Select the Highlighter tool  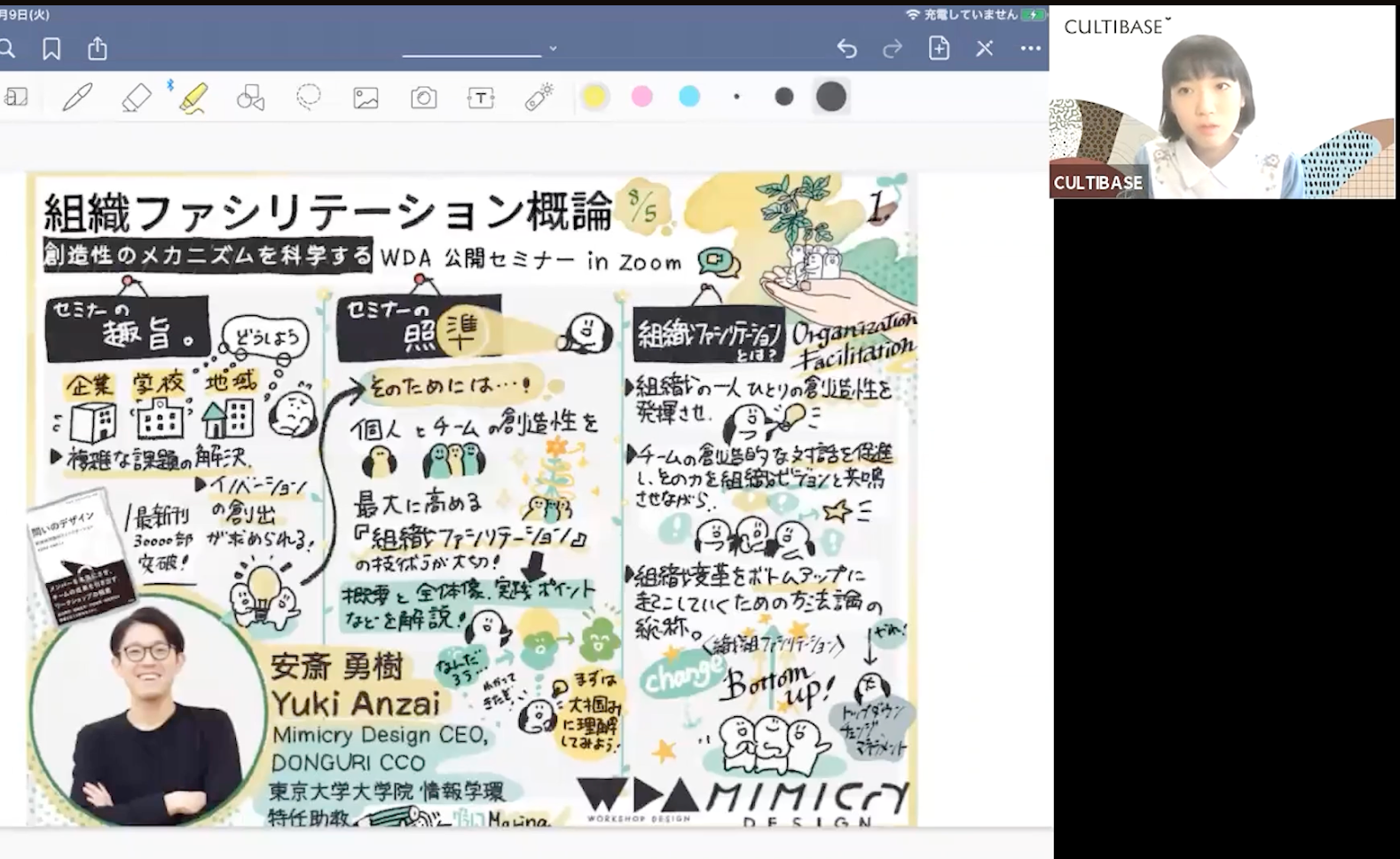[x=193, y=97]
